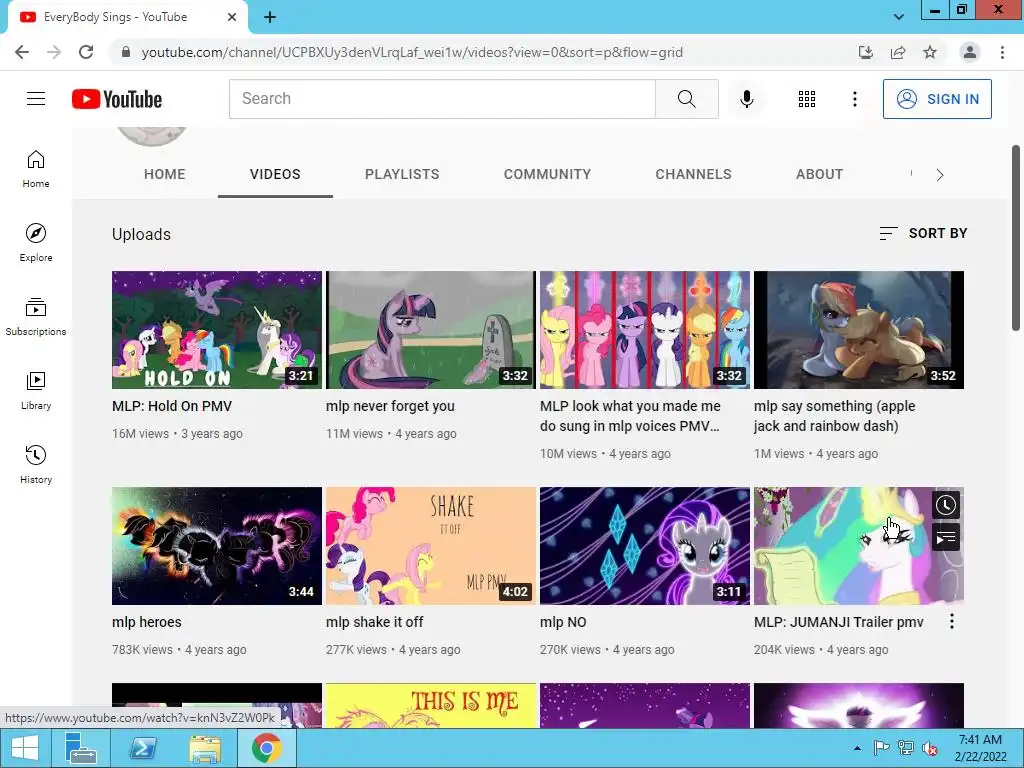This screenshot has width=1024, height=768.
Task: Bookmark this page with star icon
Action: 930,52
